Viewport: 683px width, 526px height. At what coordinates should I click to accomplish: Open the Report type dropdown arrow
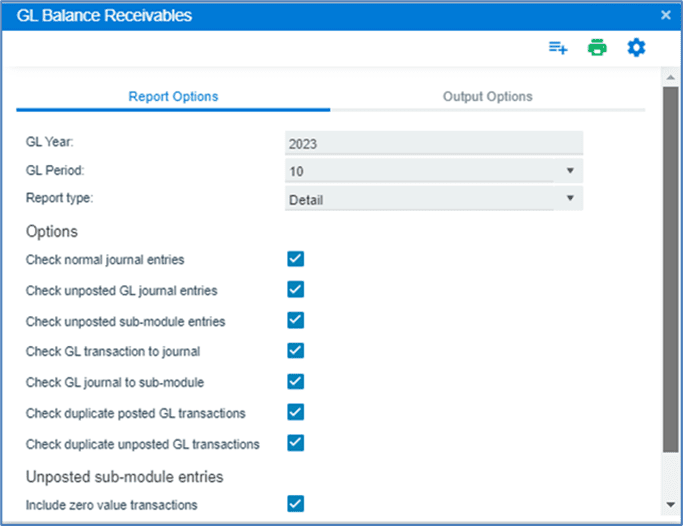pyautogui.click(x=569, y=199)
